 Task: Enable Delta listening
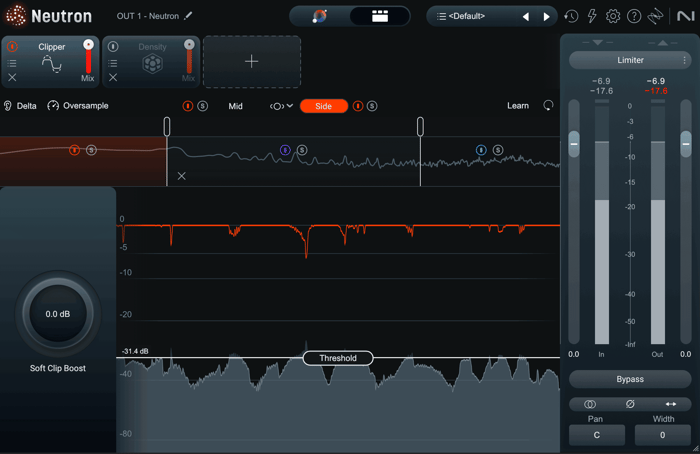21,106
